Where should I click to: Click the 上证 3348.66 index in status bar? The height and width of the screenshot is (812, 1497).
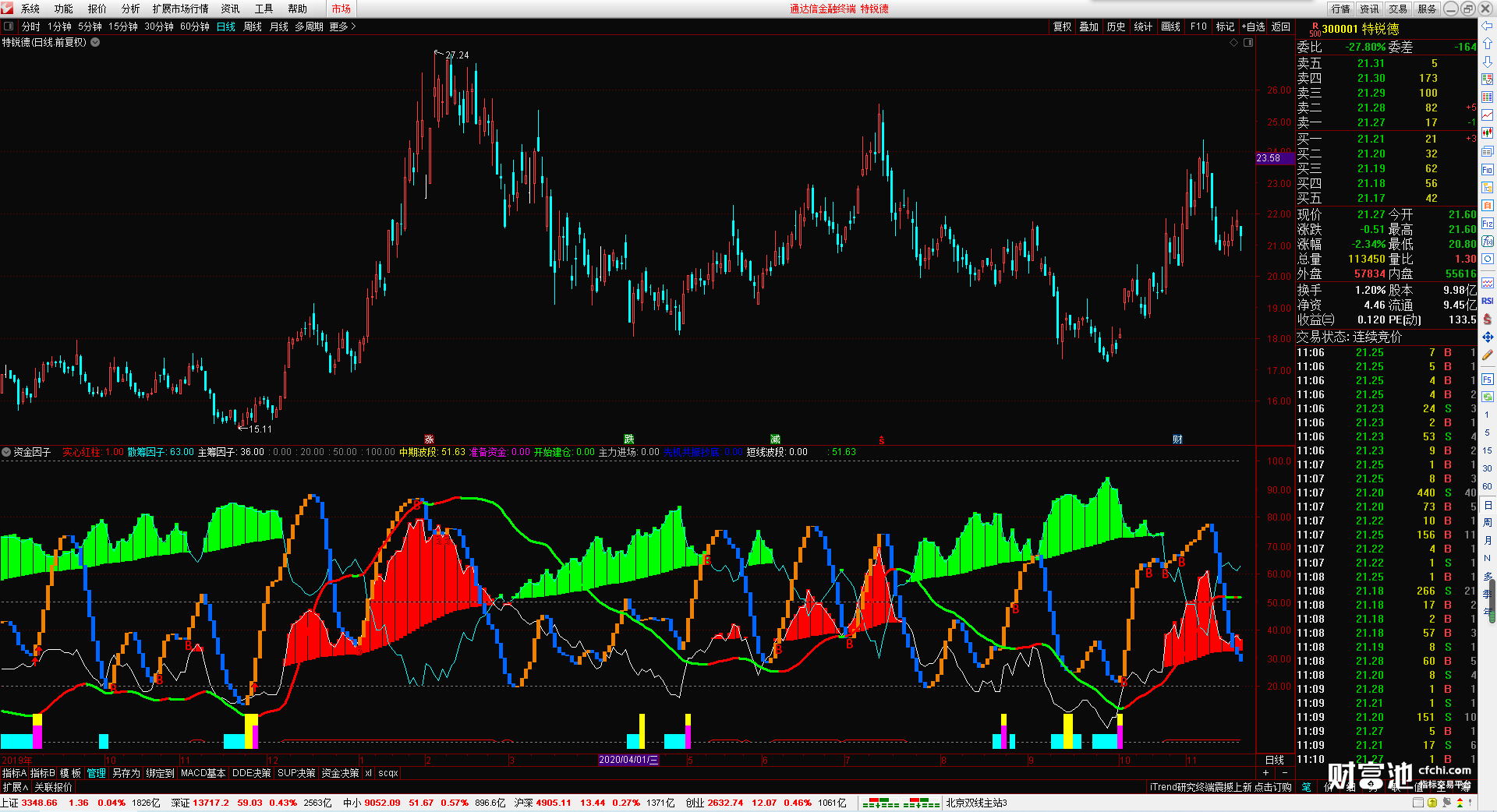(x=29, y=803)
